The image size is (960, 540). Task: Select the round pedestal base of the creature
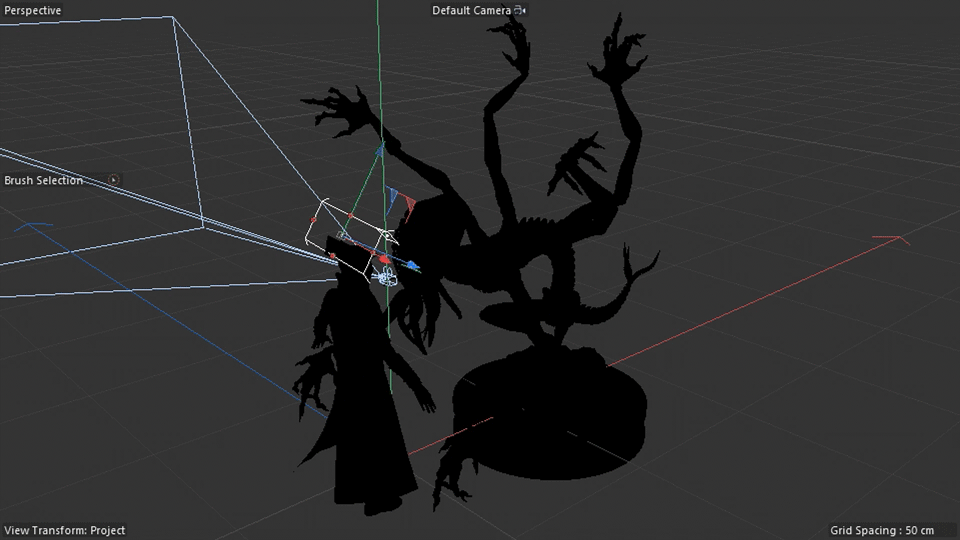tap(549, 413)
